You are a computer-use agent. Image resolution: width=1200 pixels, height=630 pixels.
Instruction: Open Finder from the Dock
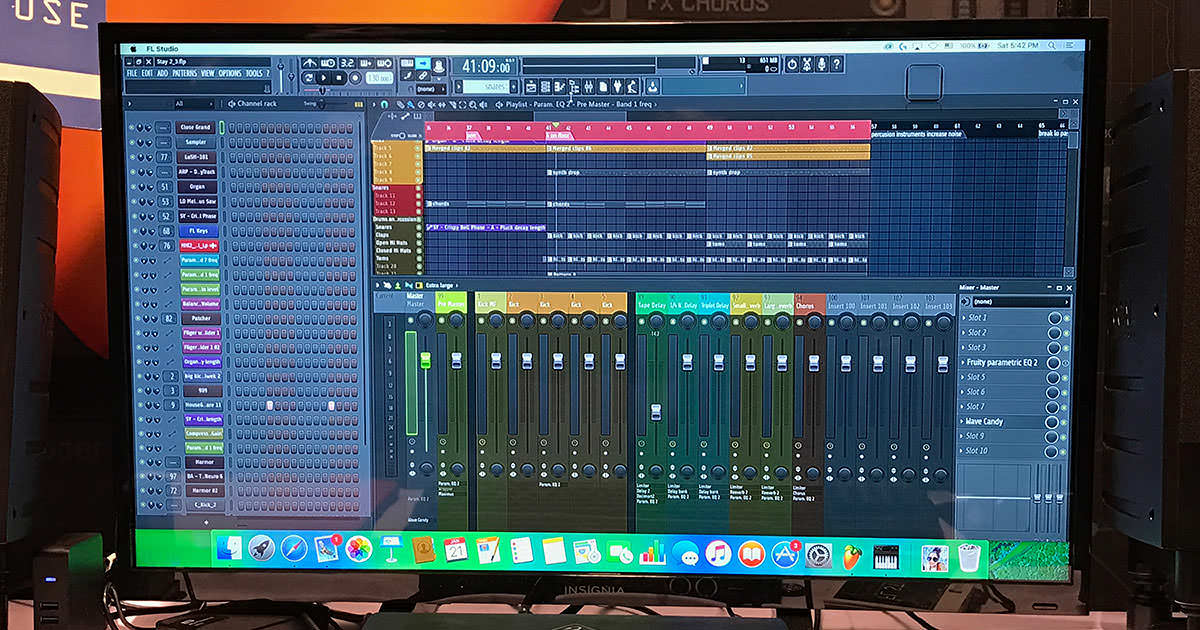228,548
